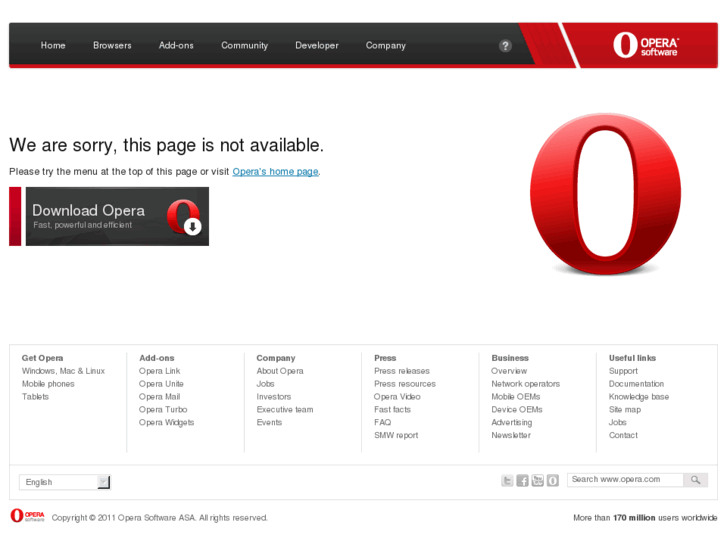This screenshot has height=545, width=727.
Task: Open the Tablets footer link
Action: pyautogui.click(x=35, y=397)
